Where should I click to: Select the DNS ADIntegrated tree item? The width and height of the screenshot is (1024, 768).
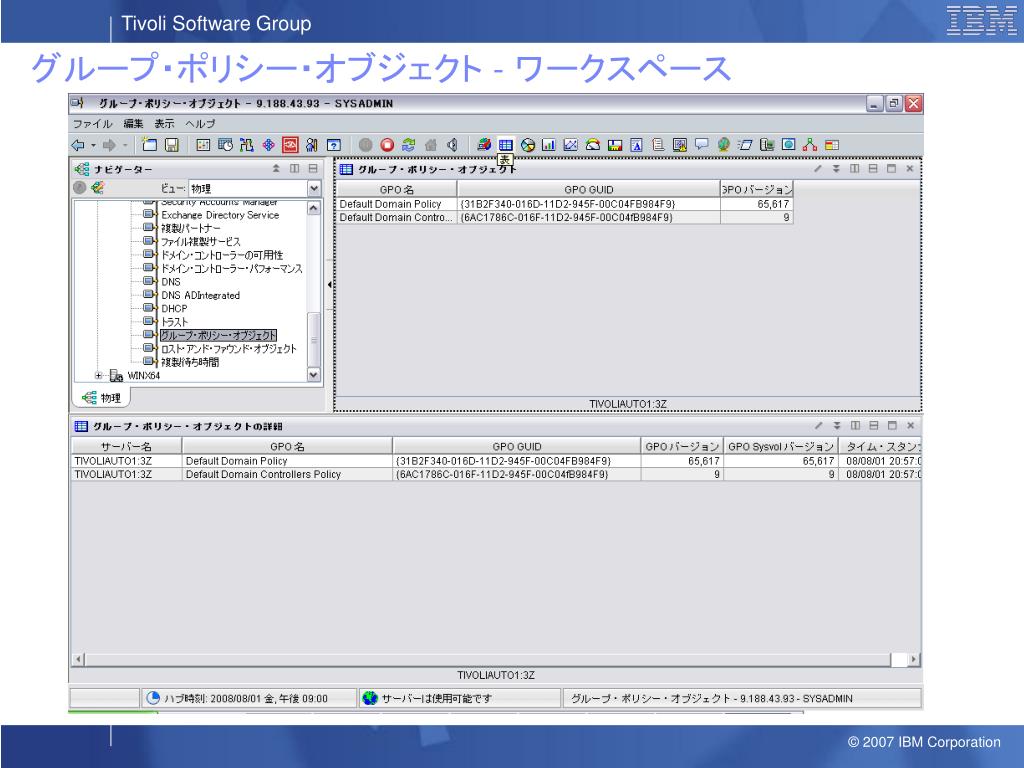pos(200,295)
